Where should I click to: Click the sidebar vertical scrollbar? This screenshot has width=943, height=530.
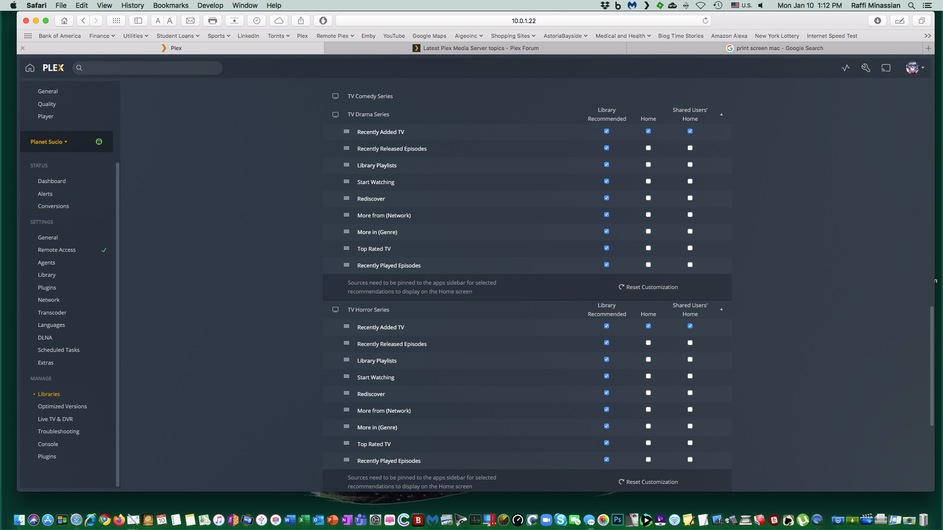coord(117,324)
